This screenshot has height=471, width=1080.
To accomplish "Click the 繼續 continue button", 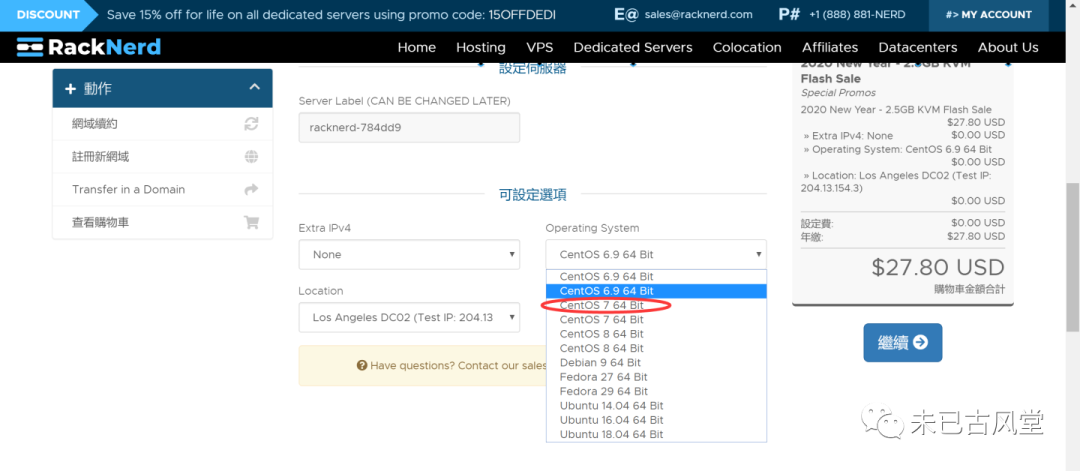I will coord(903,343).
